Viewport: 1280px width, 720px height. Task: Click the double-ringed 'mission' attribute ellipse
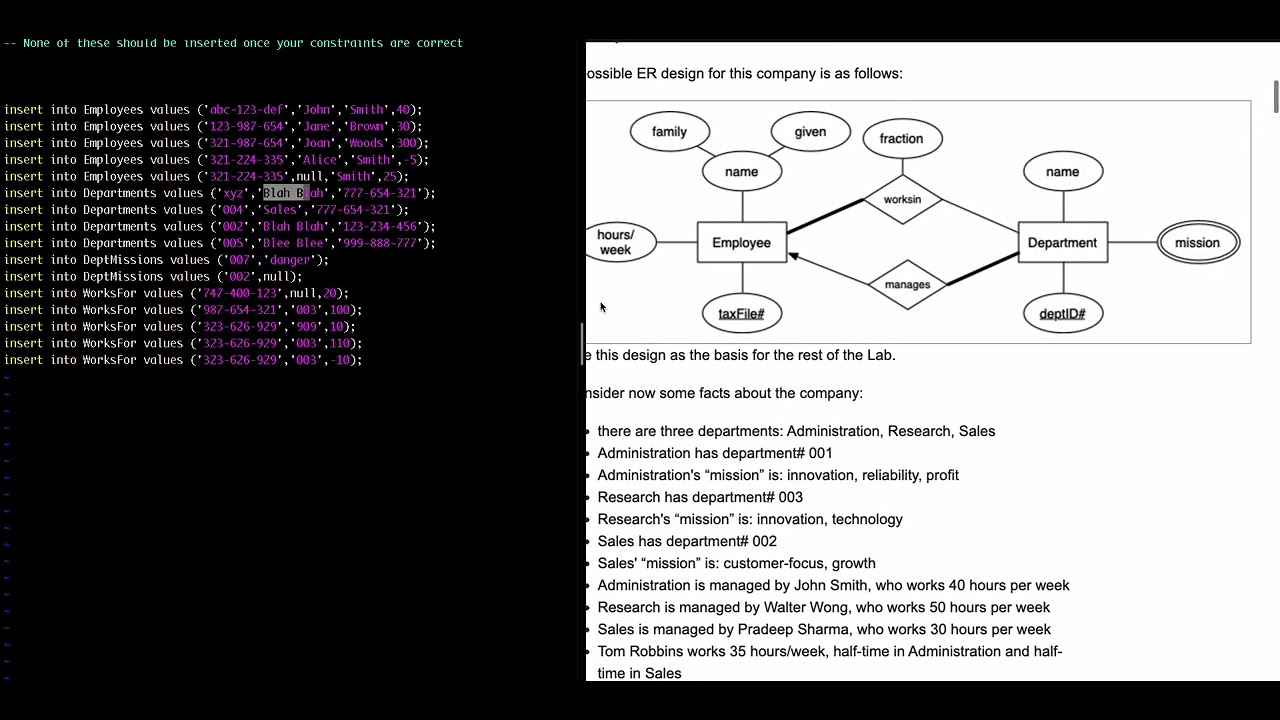[1198, 243]
